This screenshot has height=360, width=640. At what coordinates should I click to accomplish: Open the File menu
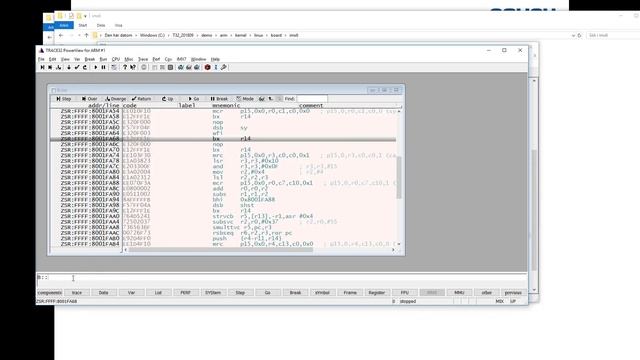coord(41,59)
